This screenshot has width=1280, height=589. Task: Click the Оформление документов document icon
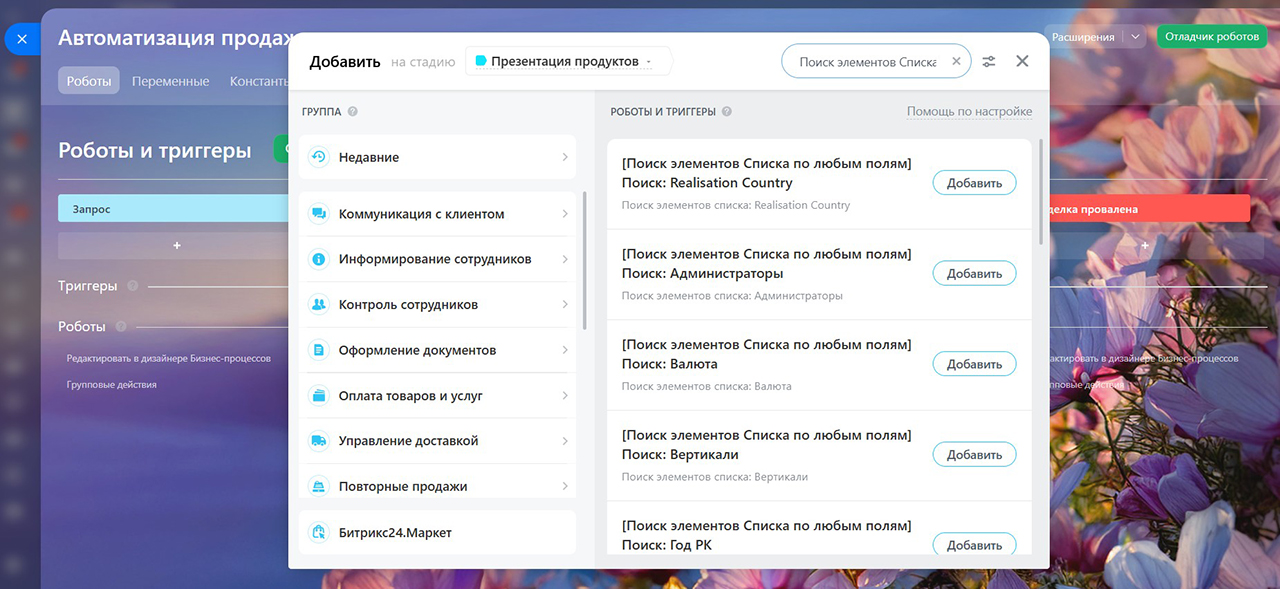pyautogui.click(x=319, y=350)
